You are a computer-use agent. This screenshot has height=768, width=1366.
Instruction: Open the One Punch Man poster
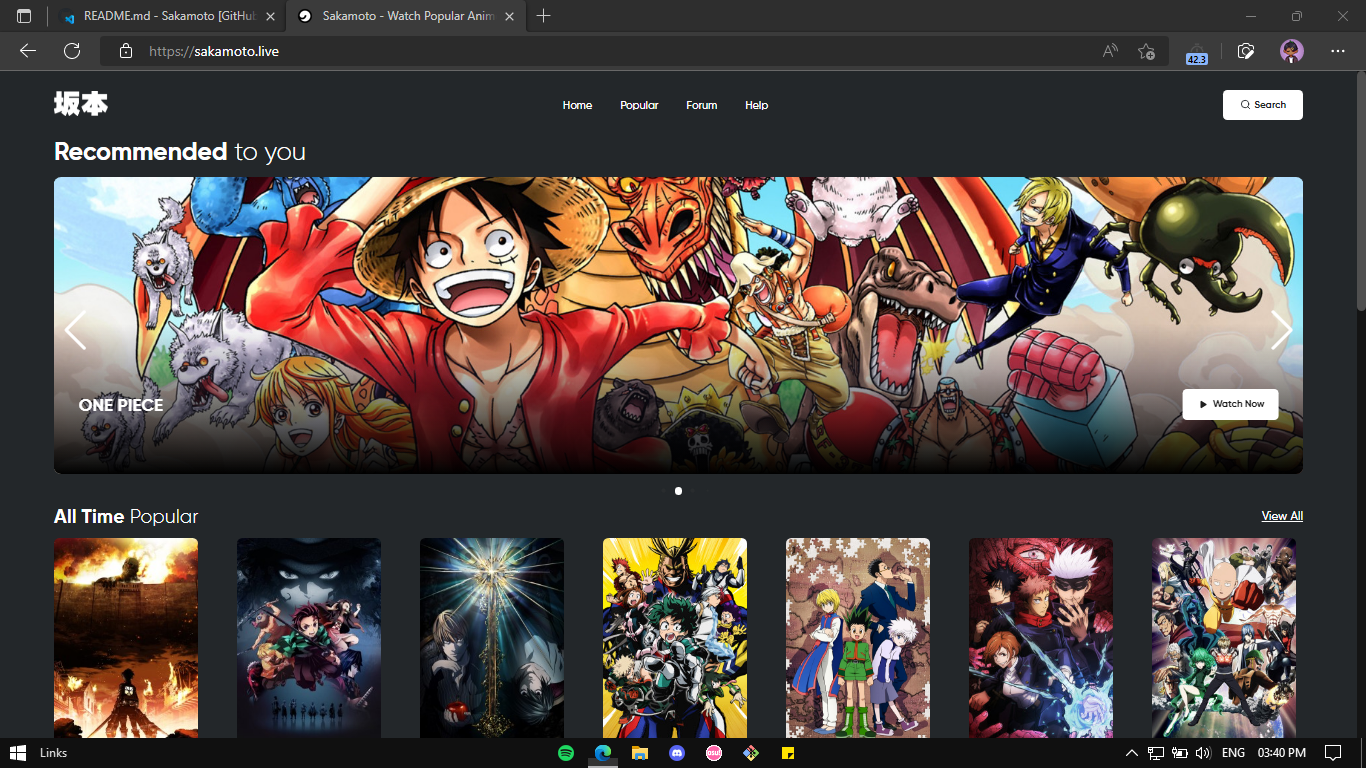coord(1224,638)
